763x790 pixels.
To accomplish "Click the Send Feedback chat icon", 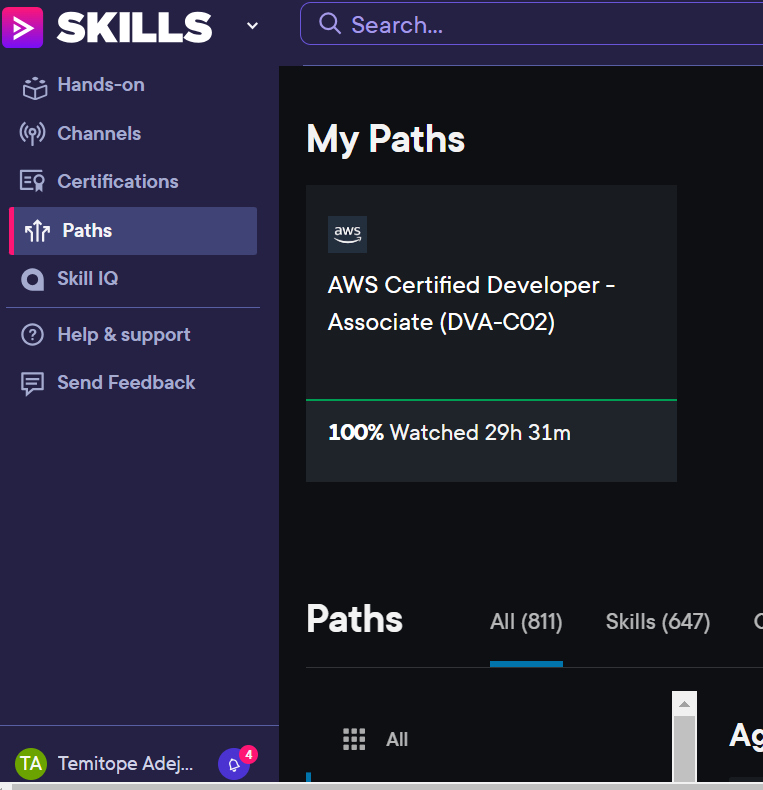I will (x=33, y=383).
